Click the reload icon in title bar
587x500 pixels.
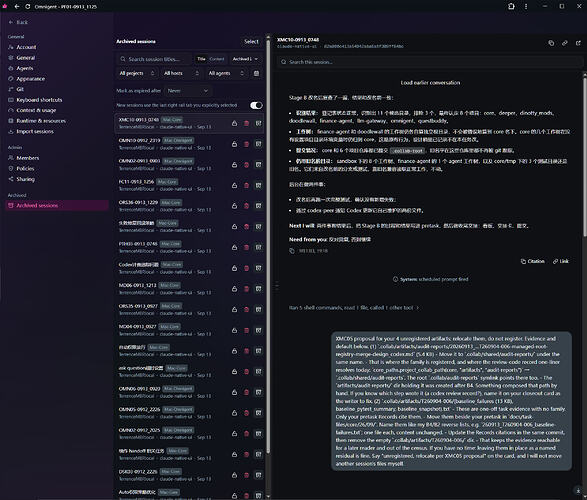(28, 6)
